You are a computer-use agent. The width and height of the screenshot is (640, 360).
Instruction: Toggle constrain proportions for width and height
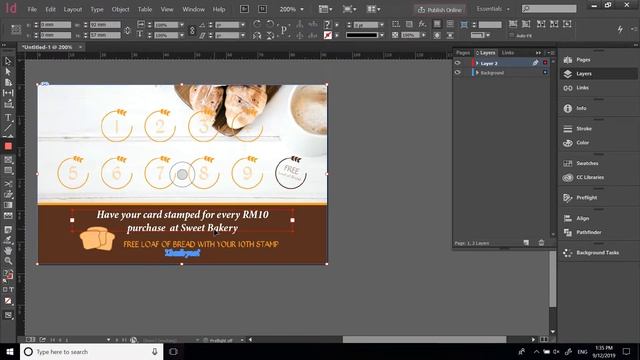(127, 30)
